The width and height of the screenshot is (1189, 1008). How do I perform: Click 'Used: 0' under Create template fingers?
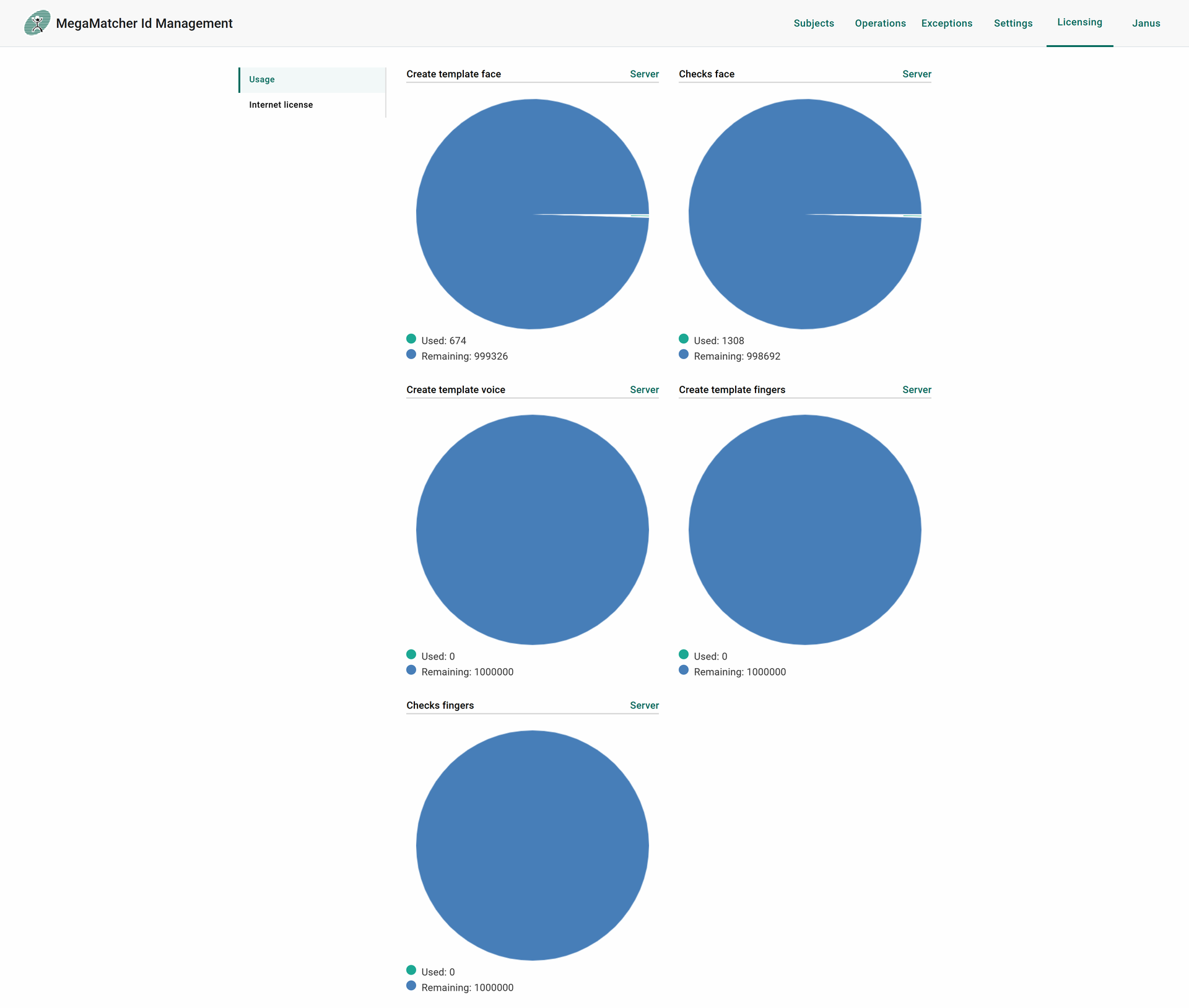click(x=710, y=657)
